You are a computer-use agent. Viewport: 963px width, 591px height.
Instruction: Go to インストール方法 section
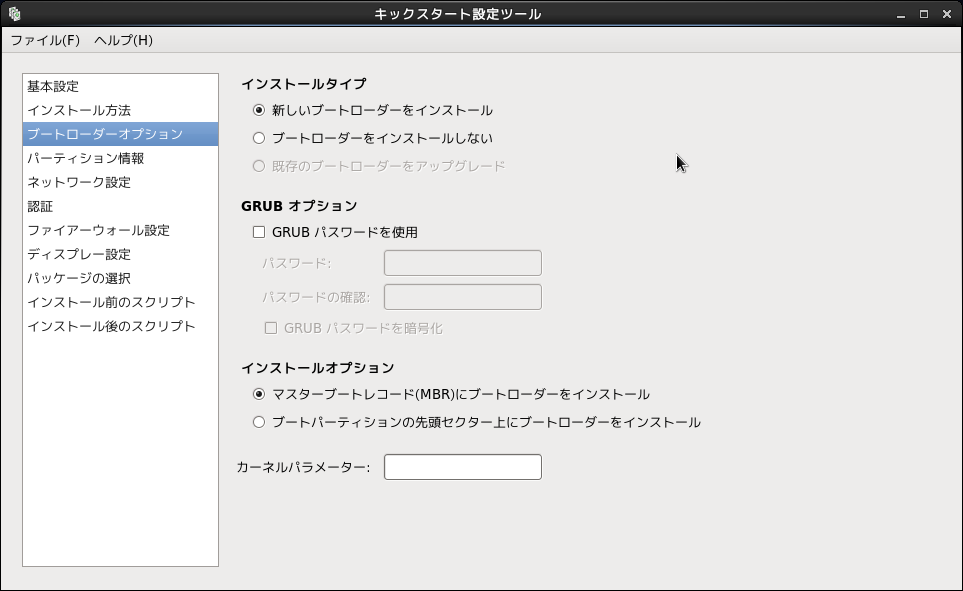pos(79,110)
